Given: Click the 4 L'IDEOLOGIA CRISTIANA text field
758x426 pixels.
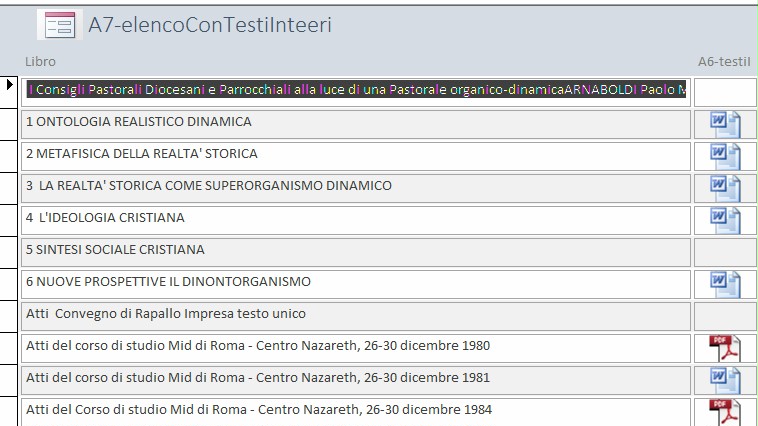Looking at the screenshot, I should coord(356,220).
